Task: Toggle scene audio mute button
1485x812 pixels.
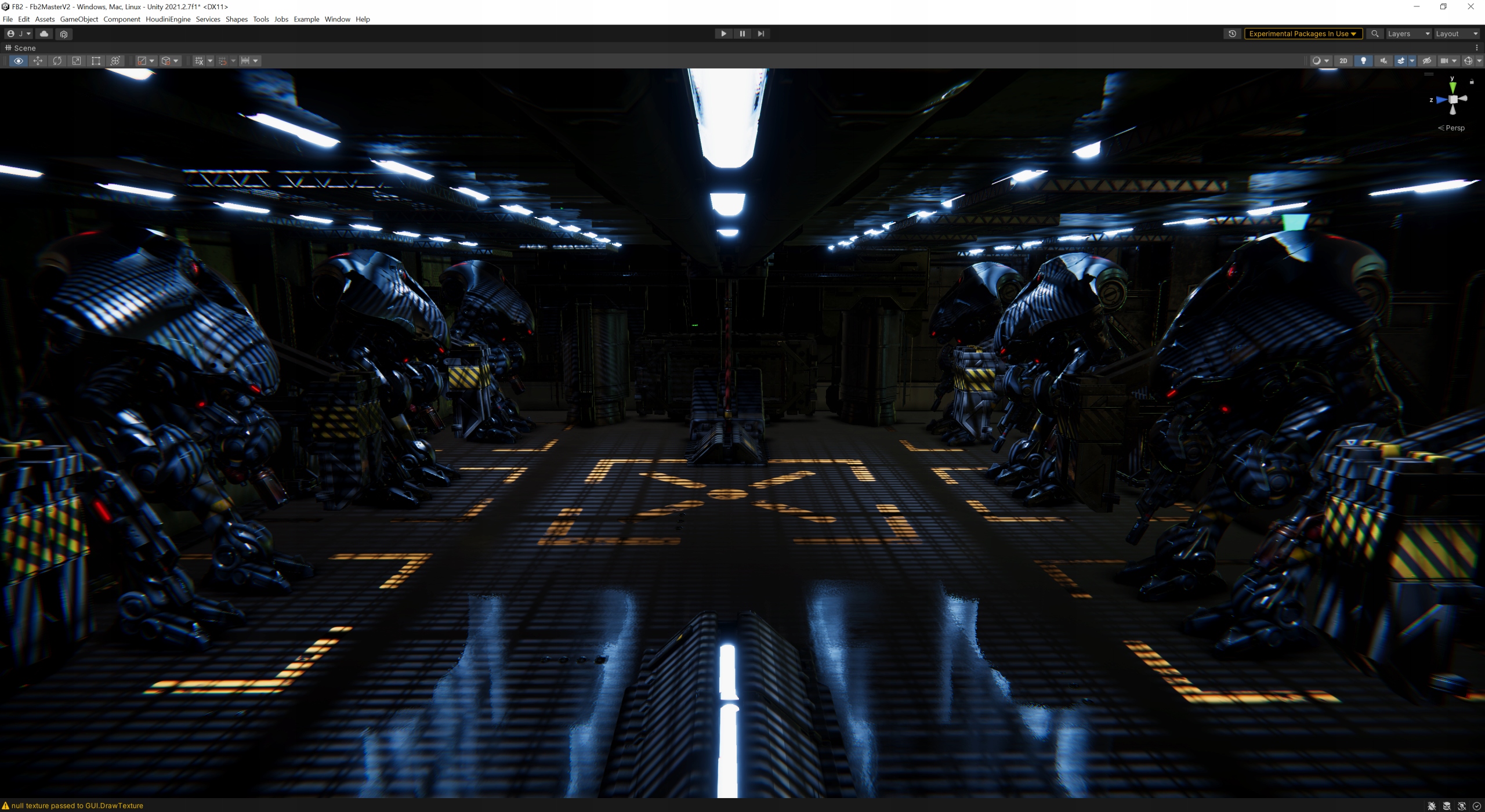Action: [1383, 61]
